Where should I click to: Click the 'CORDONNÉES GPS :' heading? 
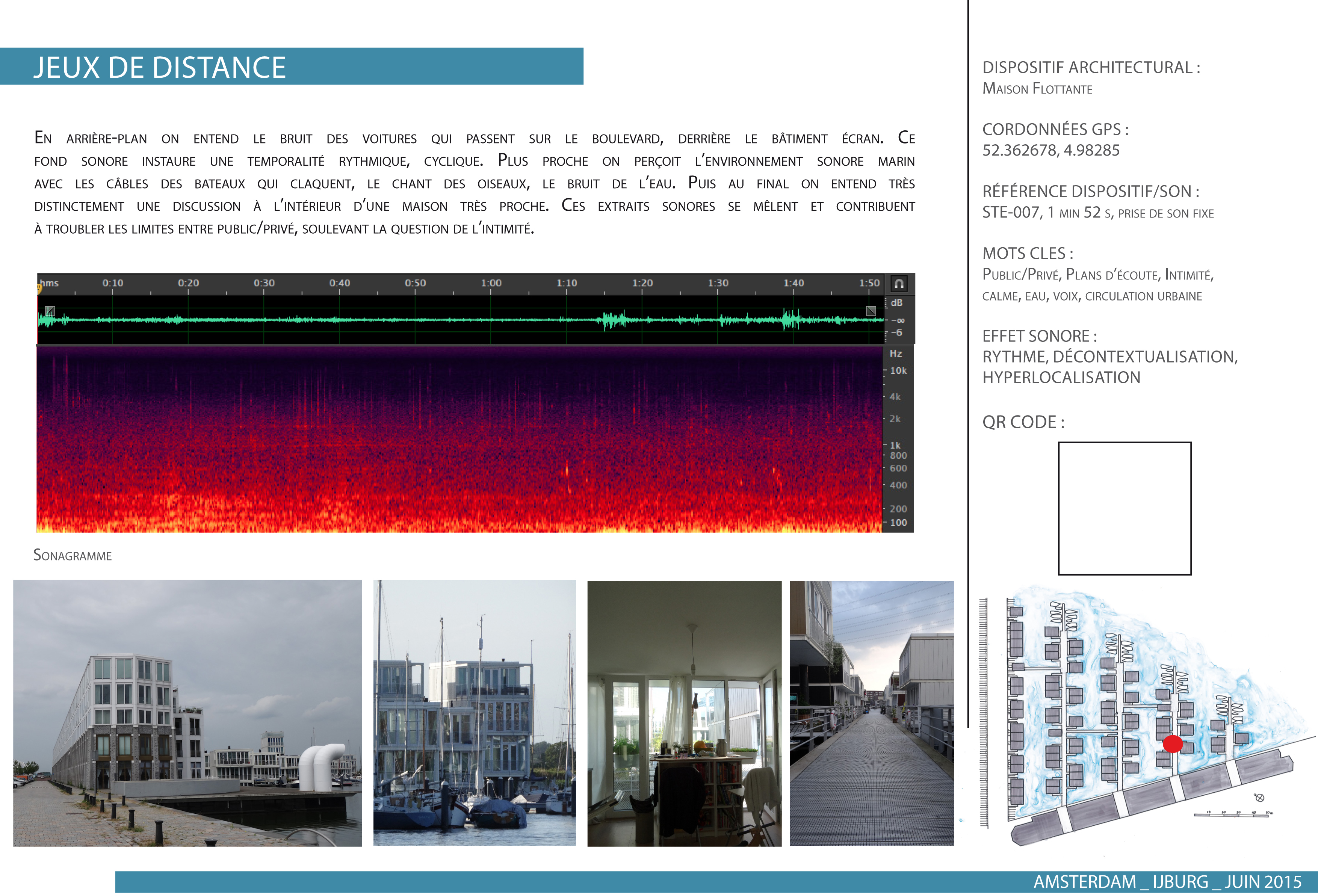(x=1055, y=129)
